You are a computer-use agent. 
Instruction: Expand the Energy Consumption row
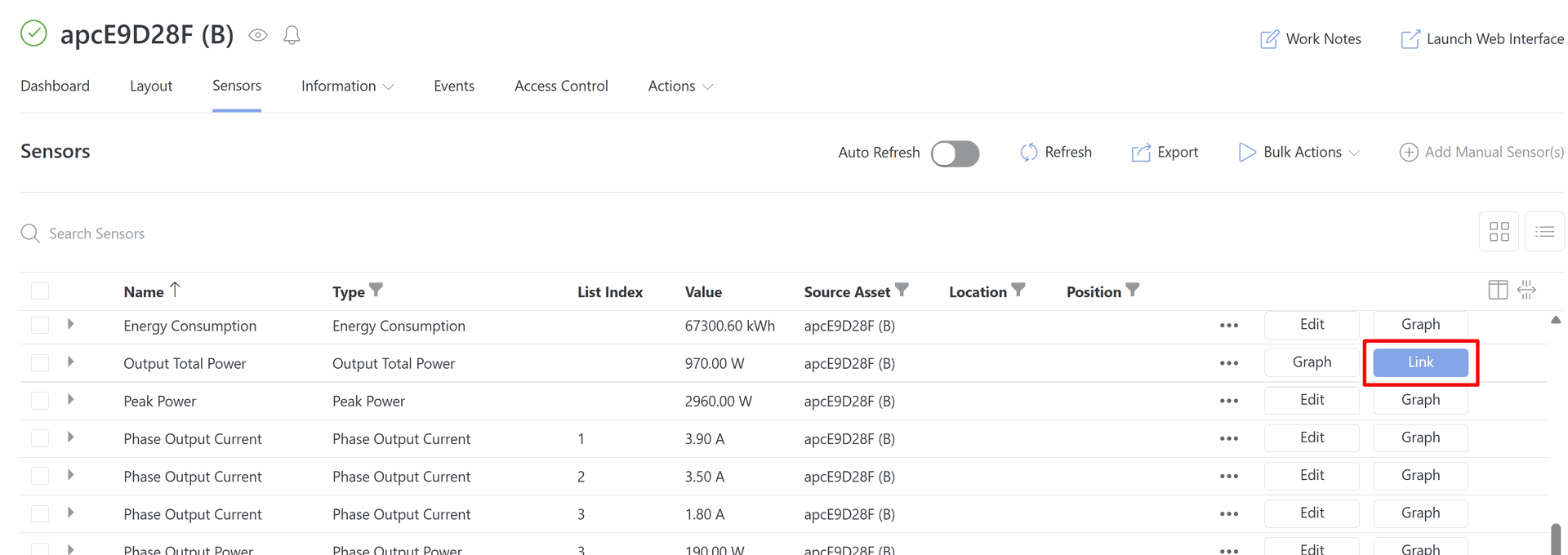pyautogui.click(x=71, y=325)
